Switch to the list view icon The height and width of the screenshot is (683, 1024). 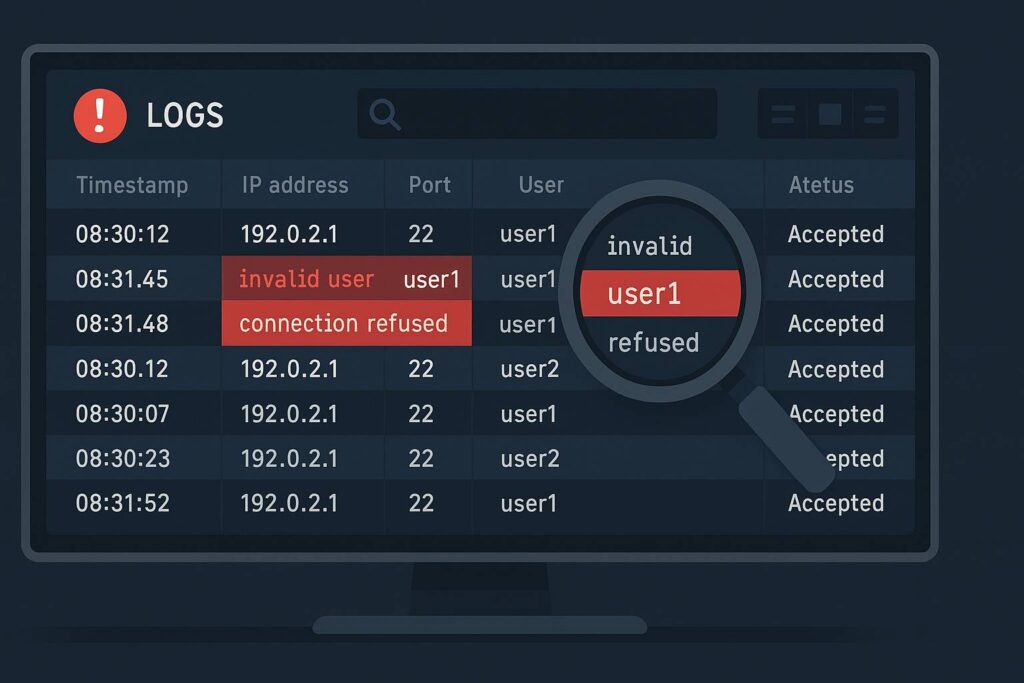[782, 114]
